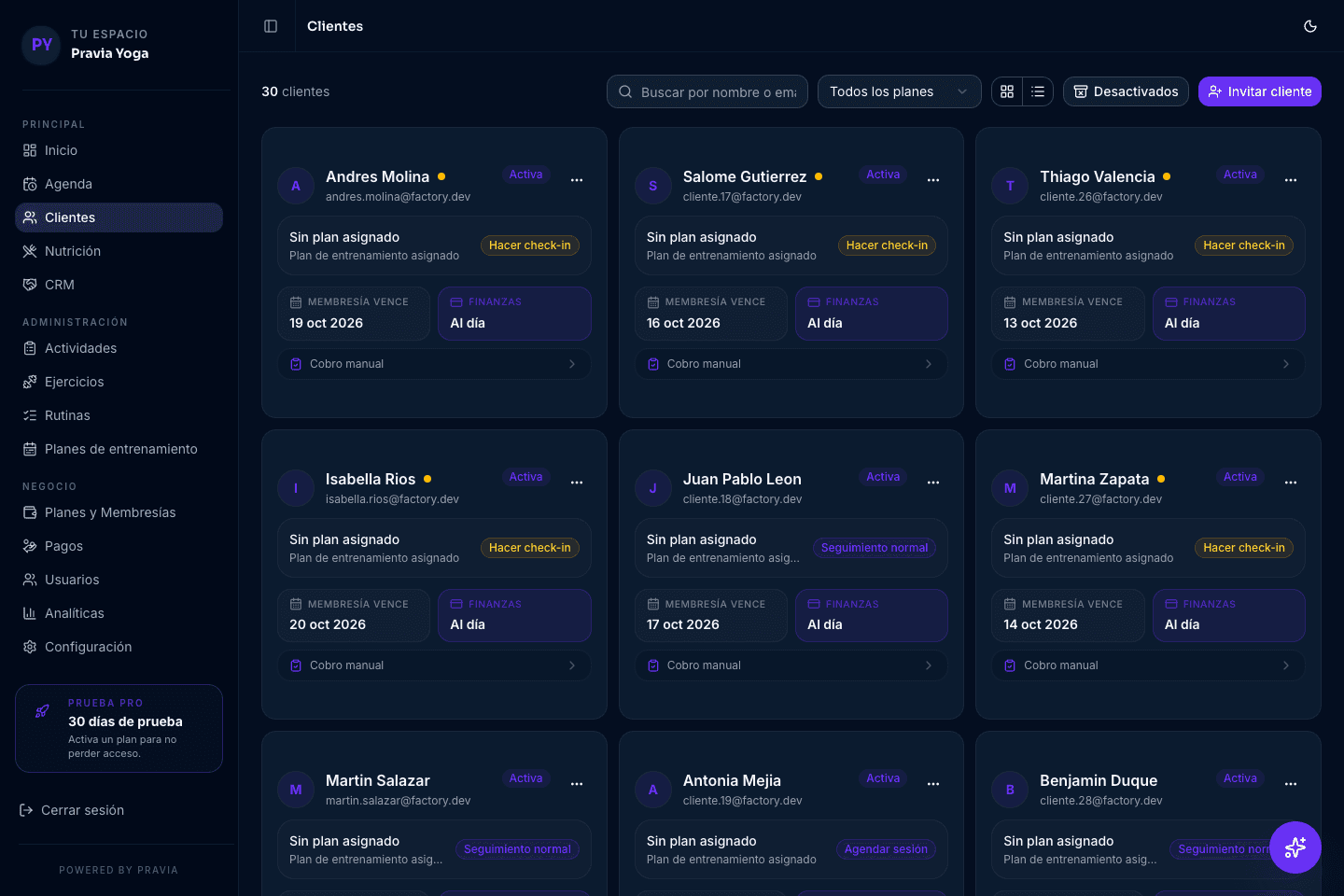Image resolution: width=1344 pixels, height=896 pixels.
Task: Toggle the sidebar collapse icon
Action: click(x=271, y=26)
